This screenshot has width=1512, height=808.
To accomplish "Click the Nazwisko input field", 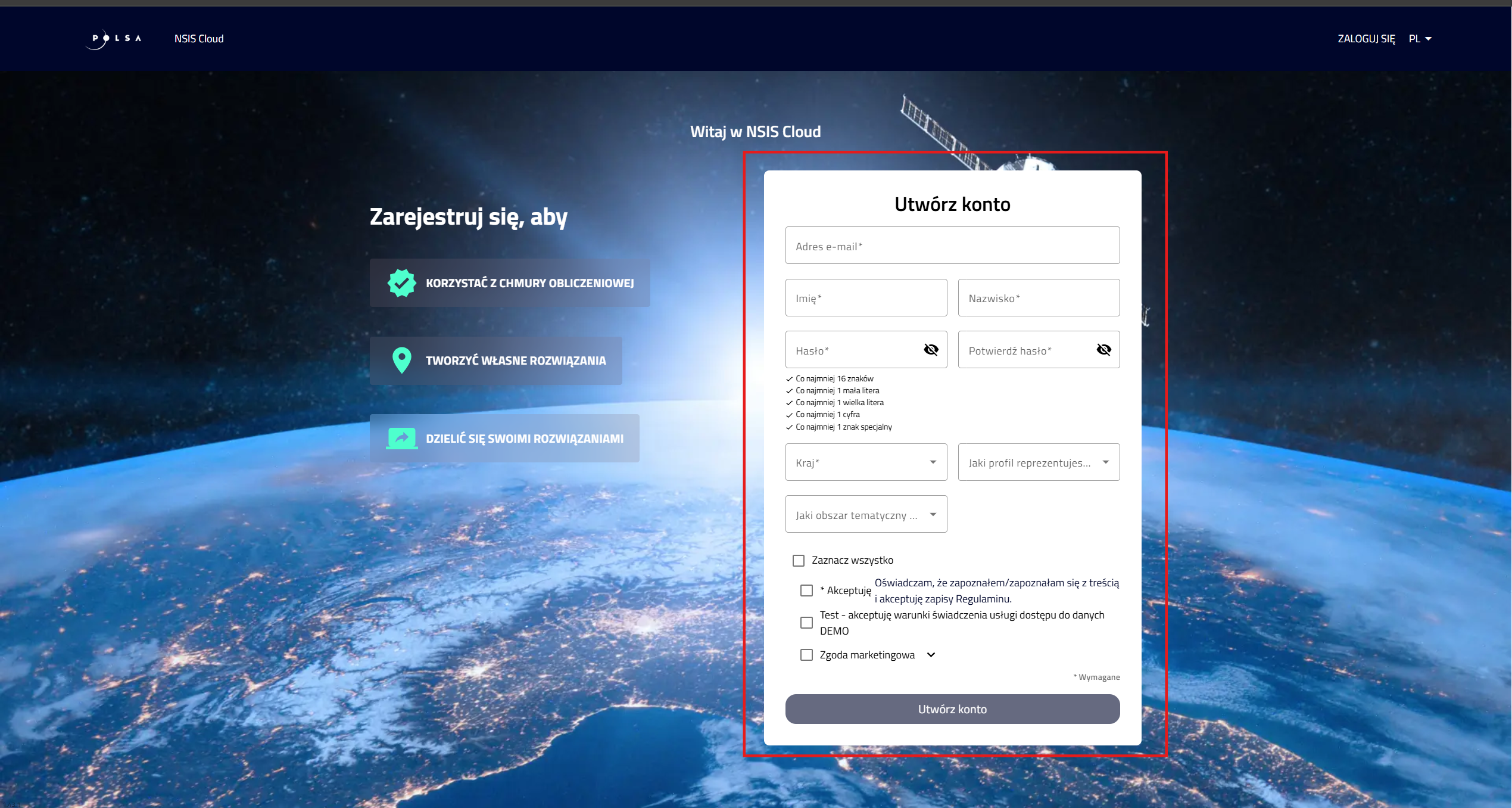I will (x=1039, y=297).
